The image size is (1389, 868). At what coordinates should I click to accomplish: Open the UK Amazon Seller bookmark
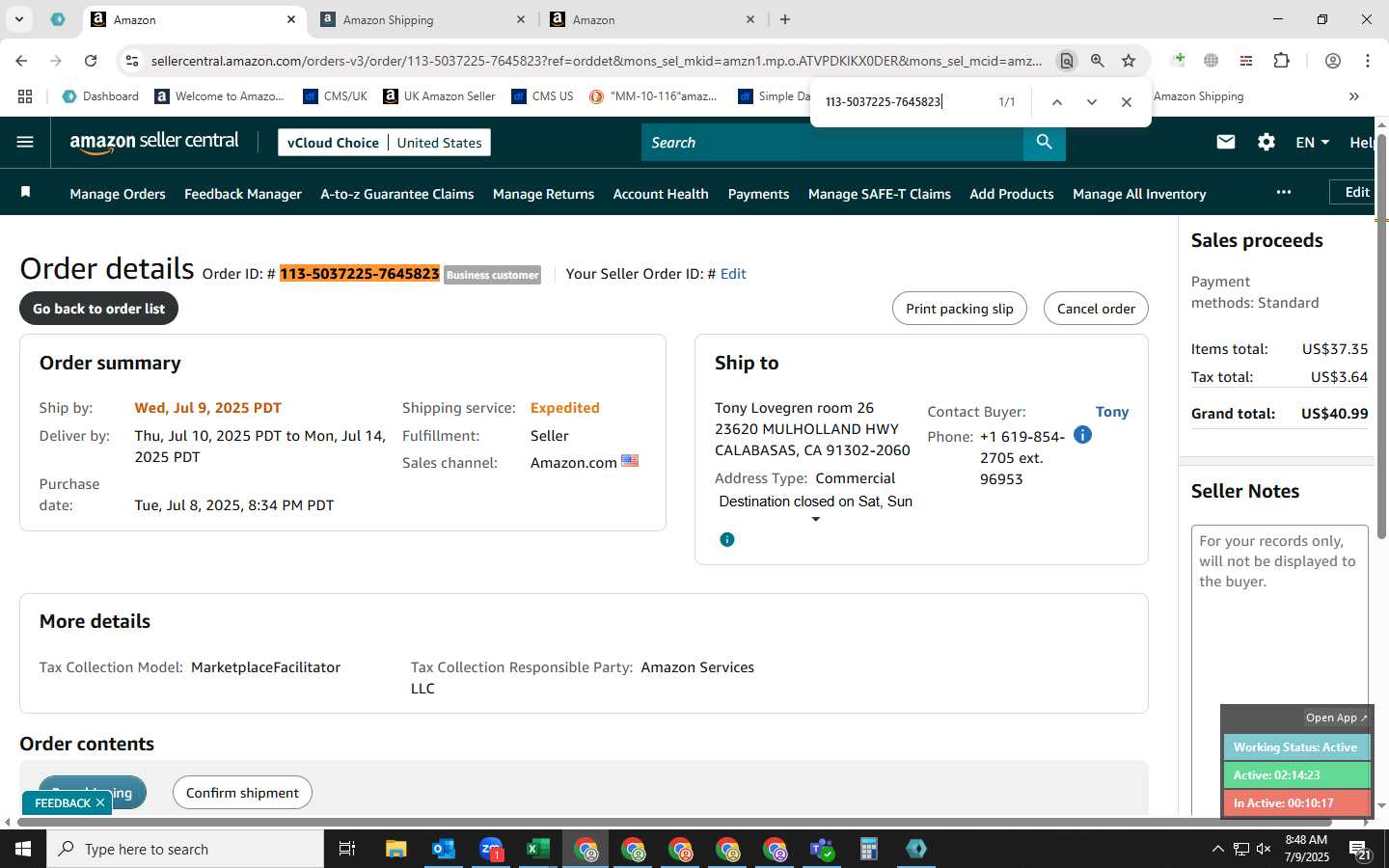pyautogui.click(x=439, y=96)
